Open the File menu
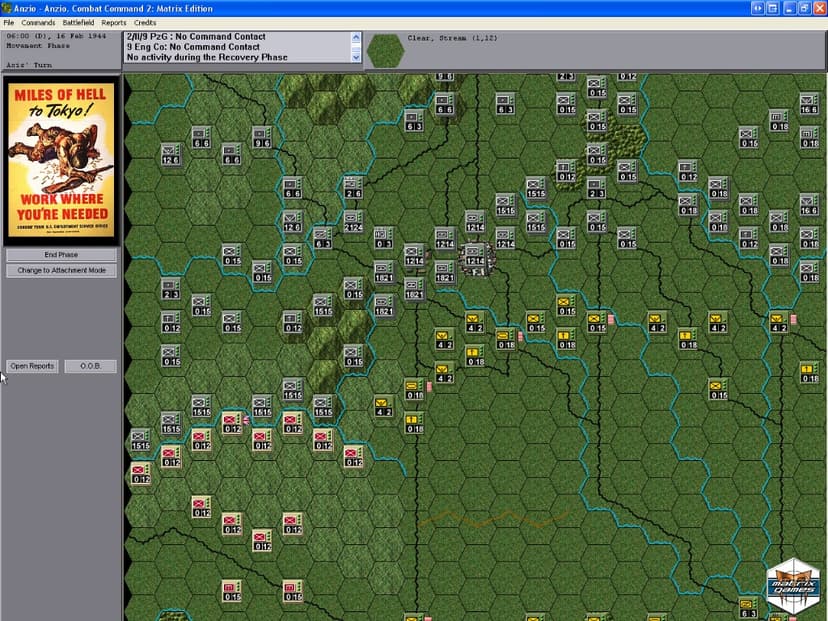Image resolution: width=828 pixels, height=621 pixels. click(x=8, y=23)
